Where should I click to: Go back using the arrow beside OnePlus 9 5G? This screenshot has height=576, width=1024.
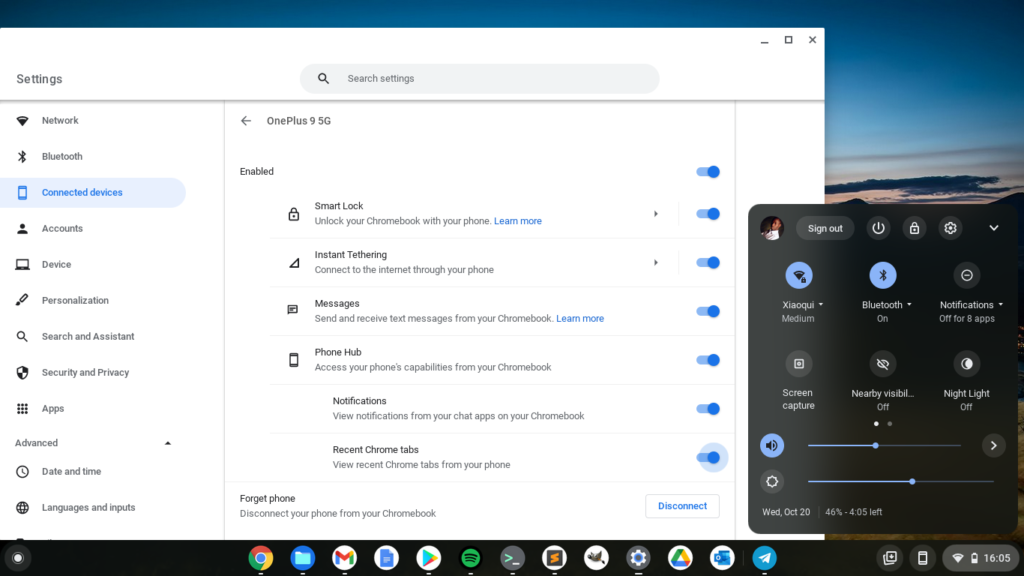(246, 121)
